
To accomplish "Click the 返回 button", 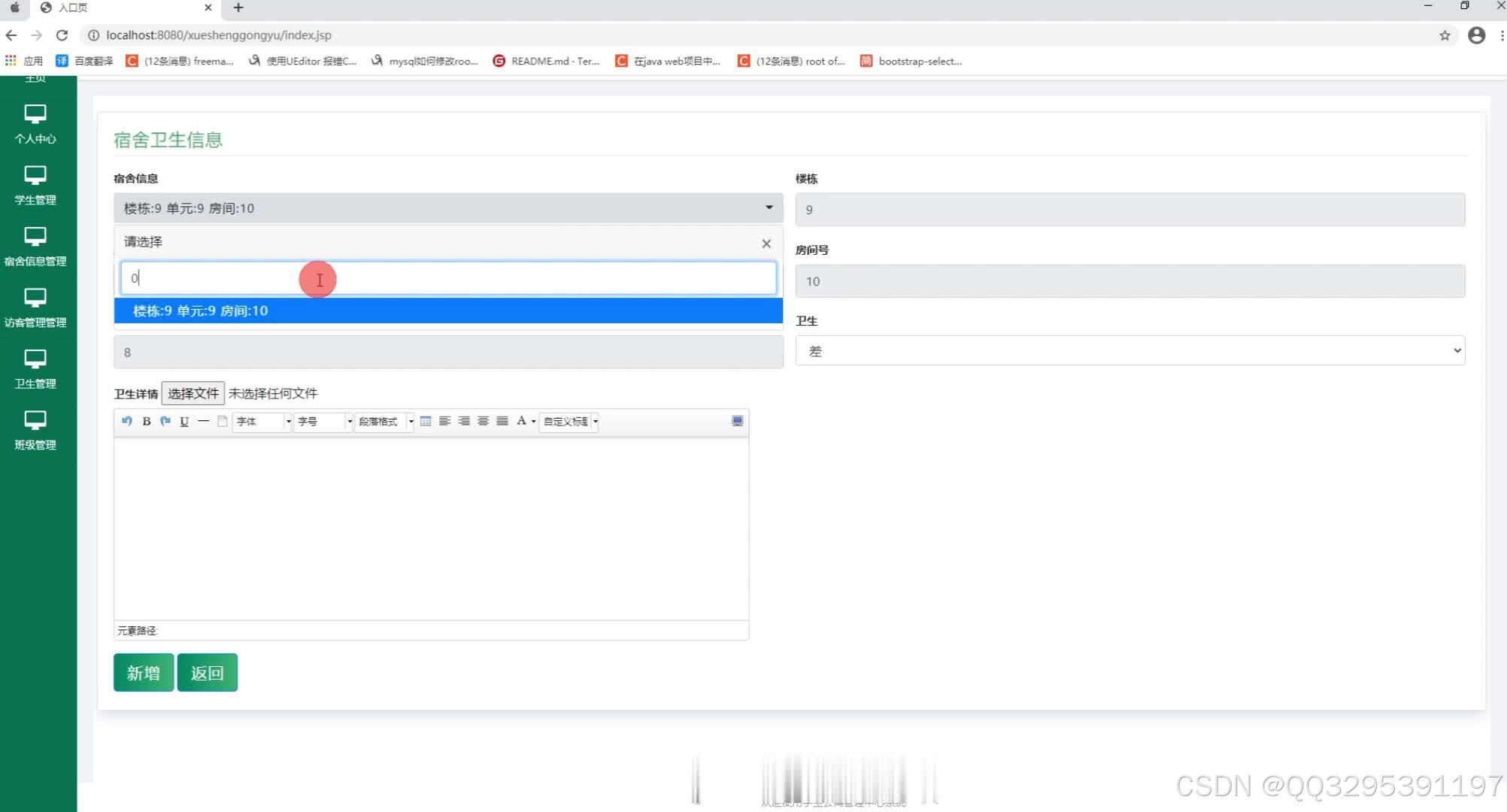I will point(207,673).
